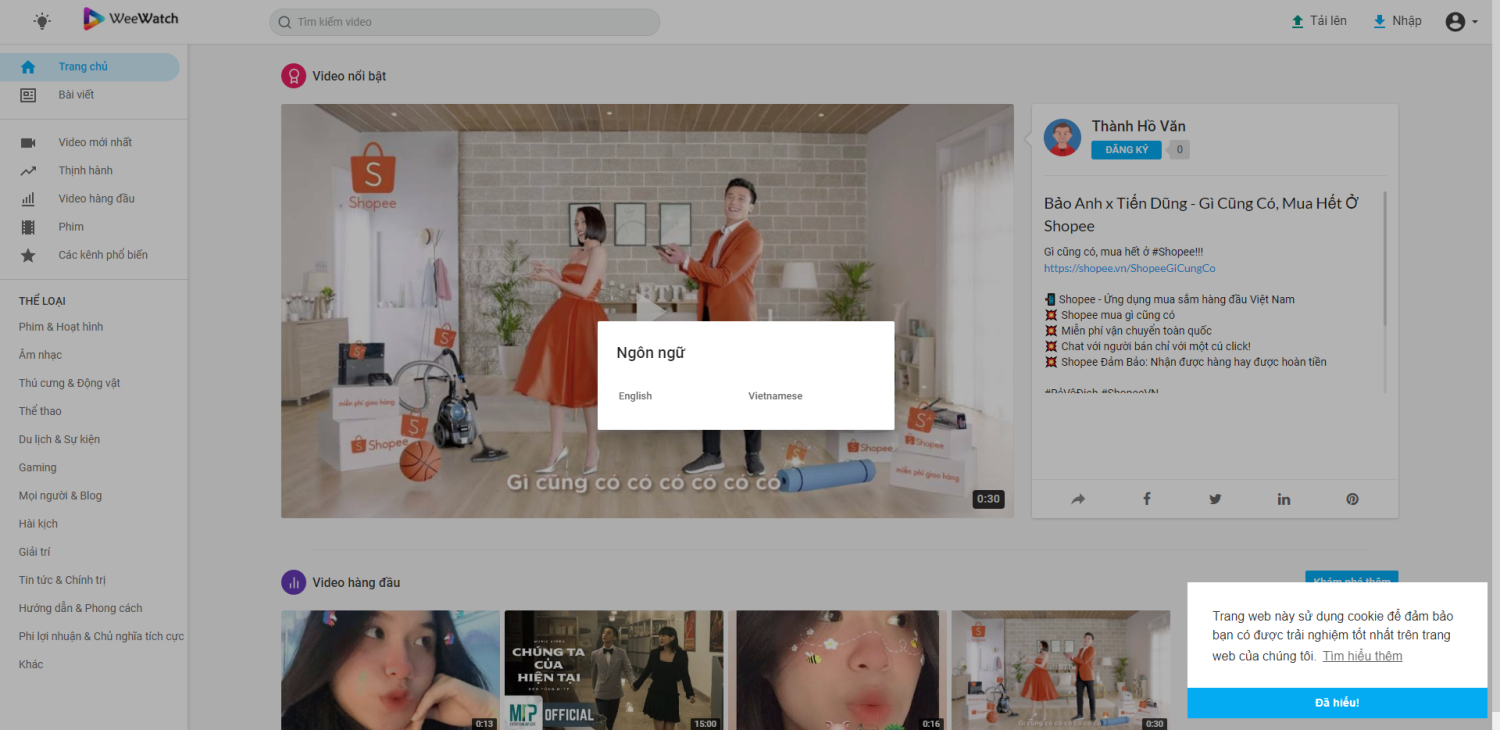Toggle the theme with the lightbulb icon
Viewport: 1500px width, 730px height.
(42, 20)
